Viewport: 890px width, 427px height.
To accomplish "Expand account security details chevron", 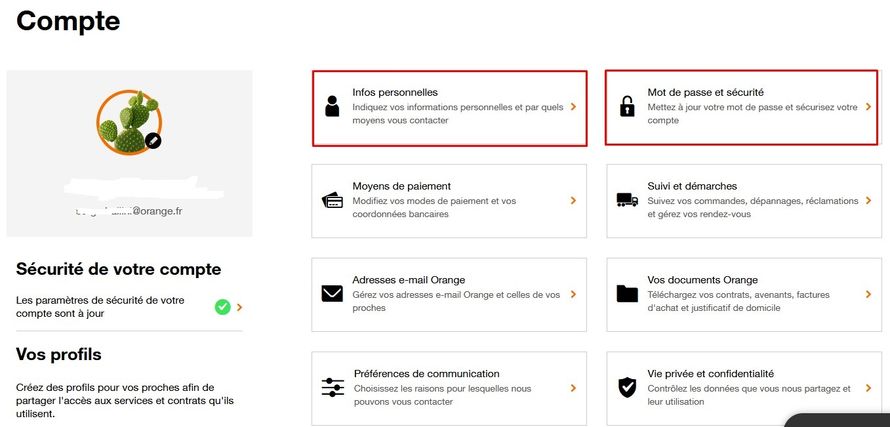I will 240,307.
